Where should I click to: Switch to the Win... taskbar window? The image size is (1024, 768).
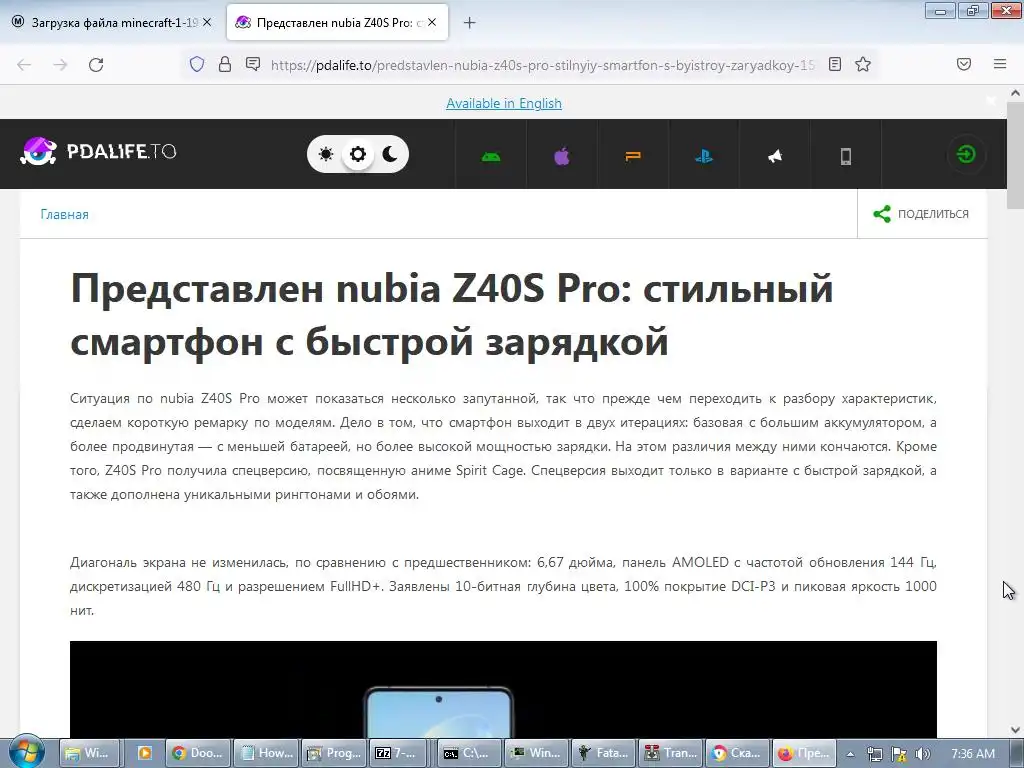[x=536, y=753]
